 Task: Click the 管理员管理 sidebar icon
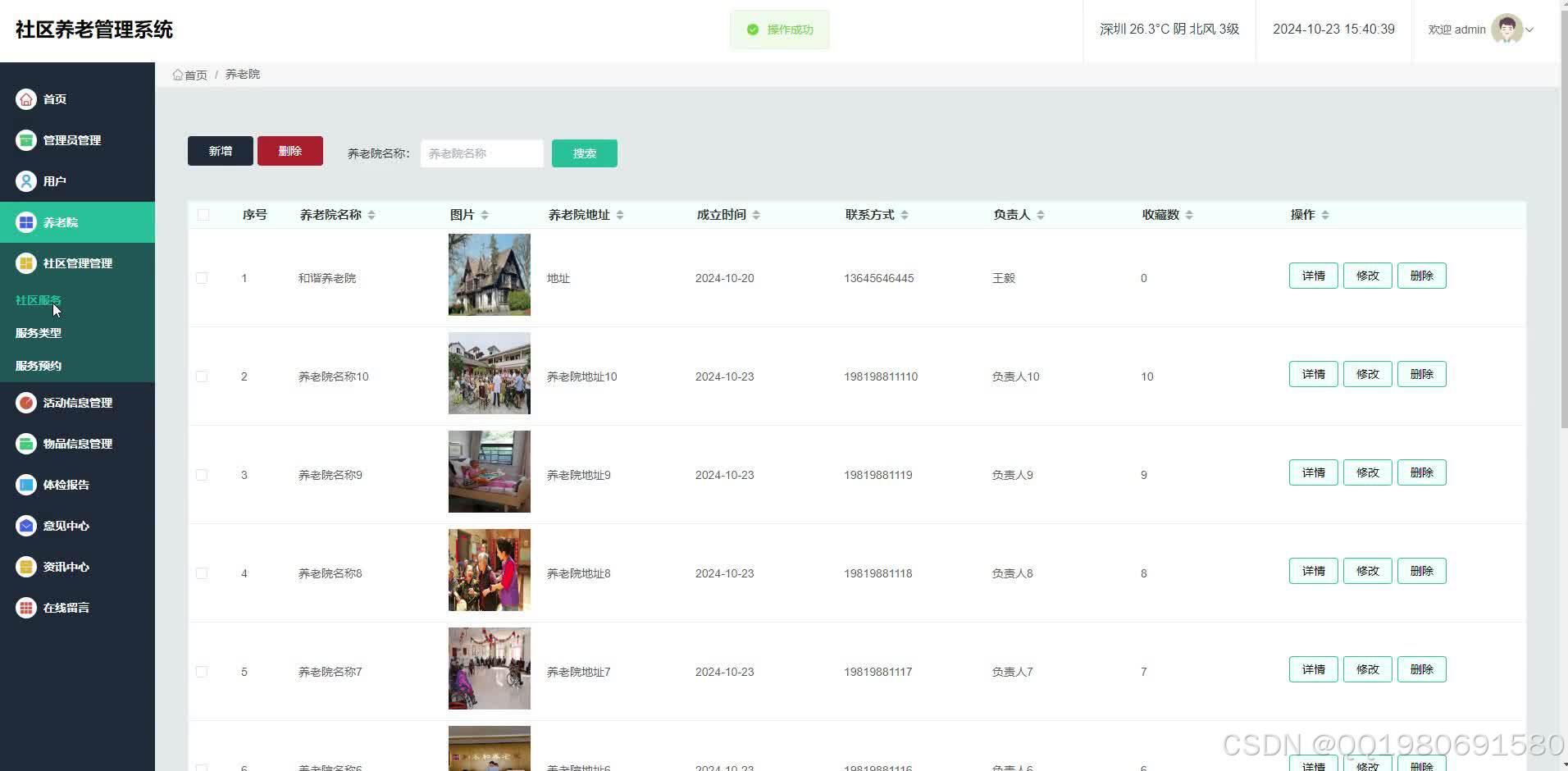(x=26, y=140)
